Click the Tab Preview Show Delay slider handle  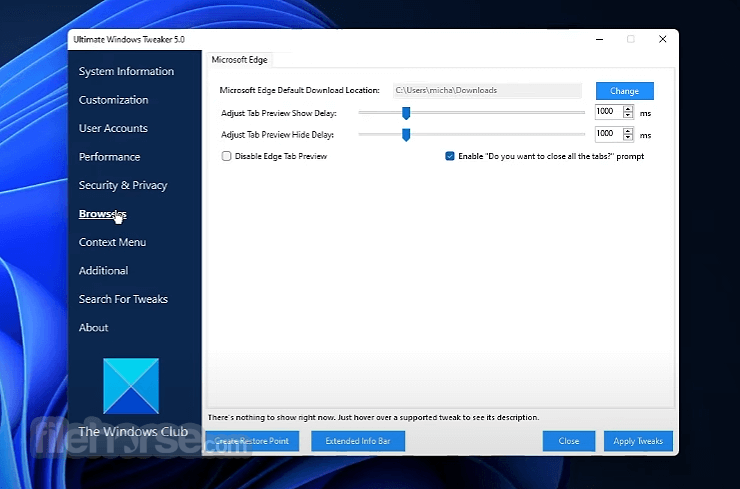pyautogui.click(x=406, y=113)
